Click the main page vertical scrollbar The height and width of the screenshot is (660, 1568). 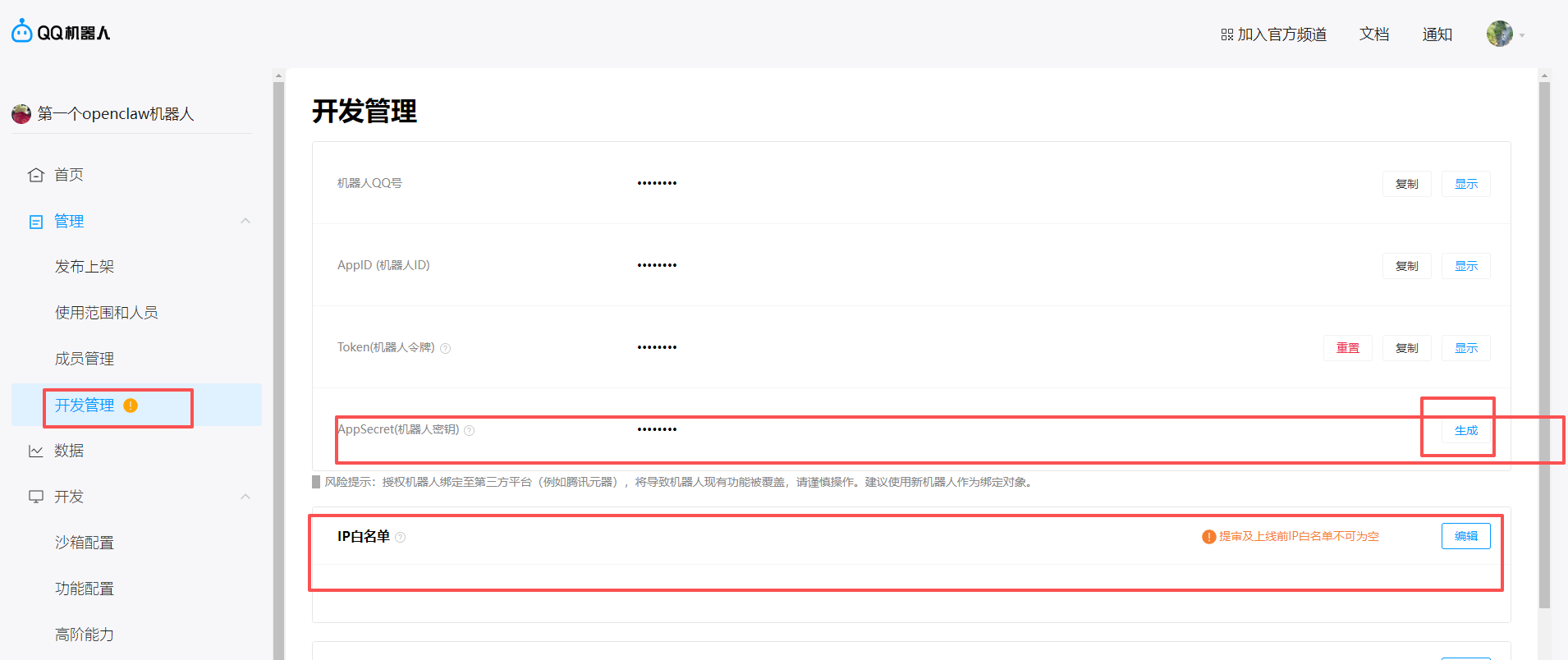click(1544, 345)
